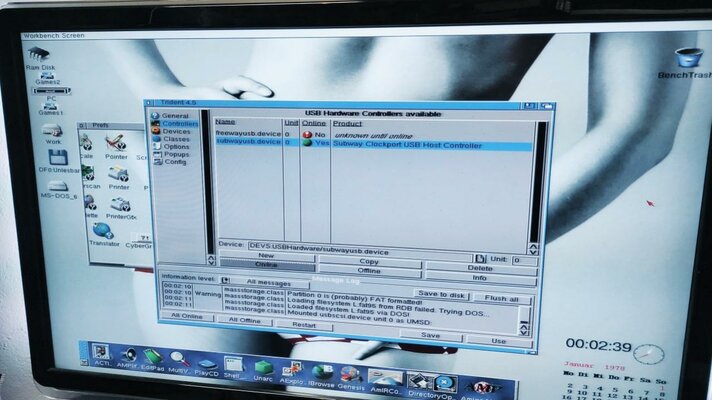Switch to the Classes section
Screen dimensions: 712x400
[x=176, y=139]
